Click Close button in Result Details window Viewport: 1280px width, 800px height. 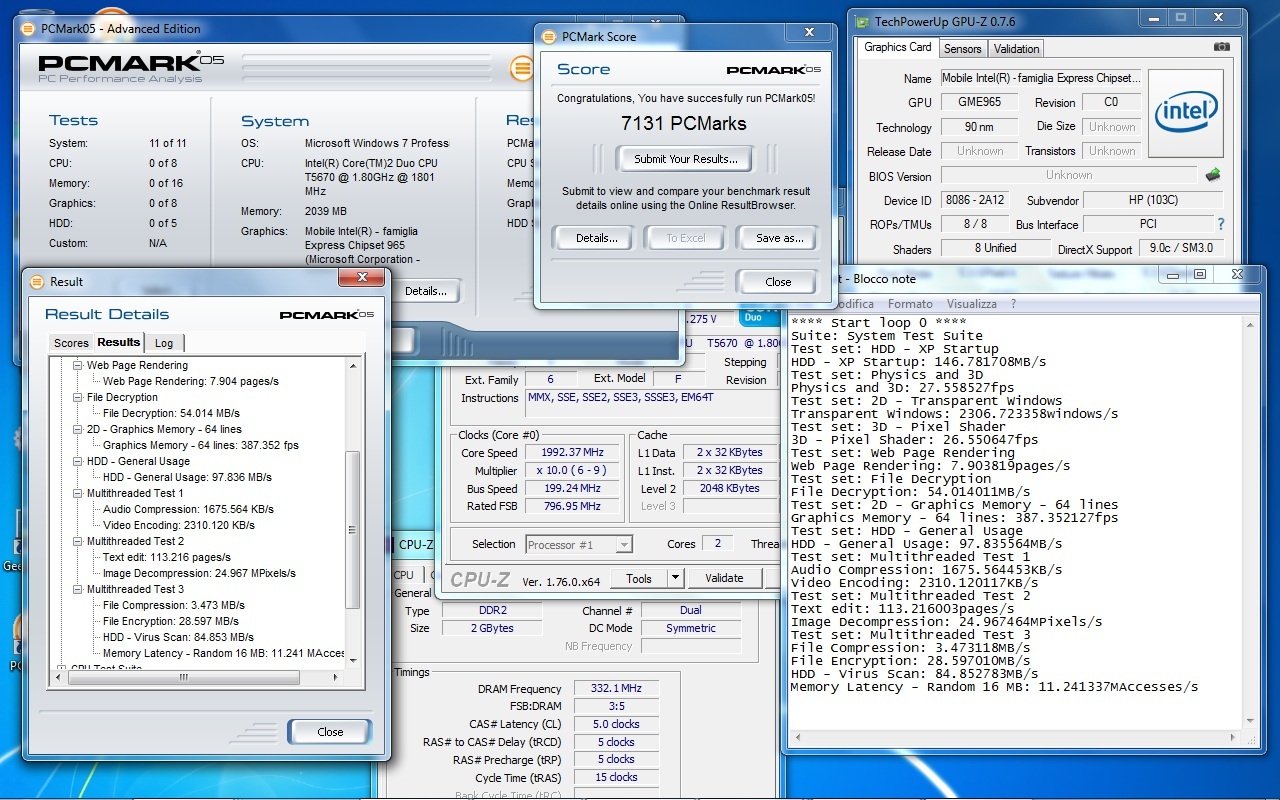[330, 732]
